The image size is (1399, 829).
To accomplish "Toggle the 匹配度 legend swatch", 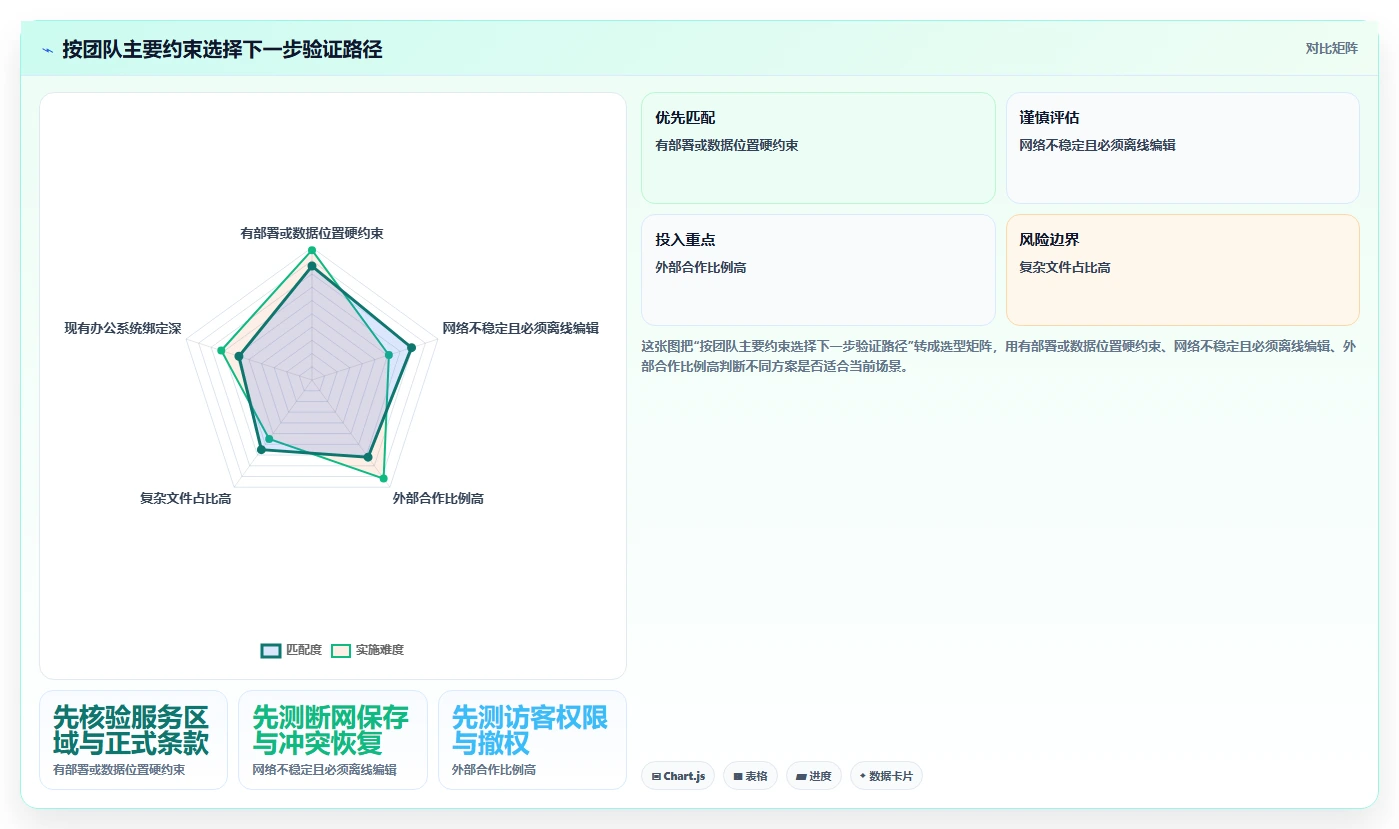I will point(271,650).
